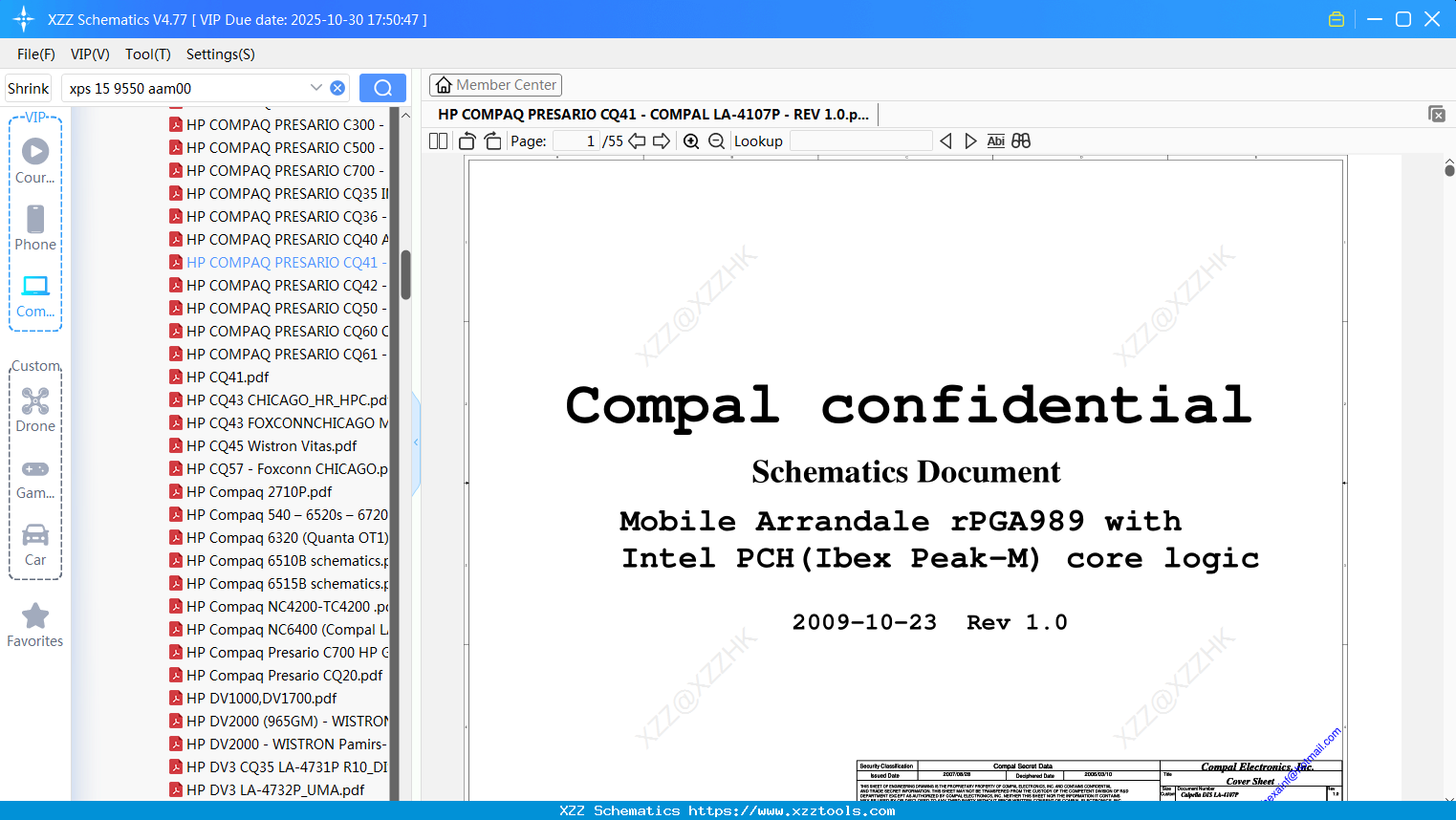The image size is (1456, 820).
Task: Open HP DV1000,DV1700.pdf
Action: [252, 698]
